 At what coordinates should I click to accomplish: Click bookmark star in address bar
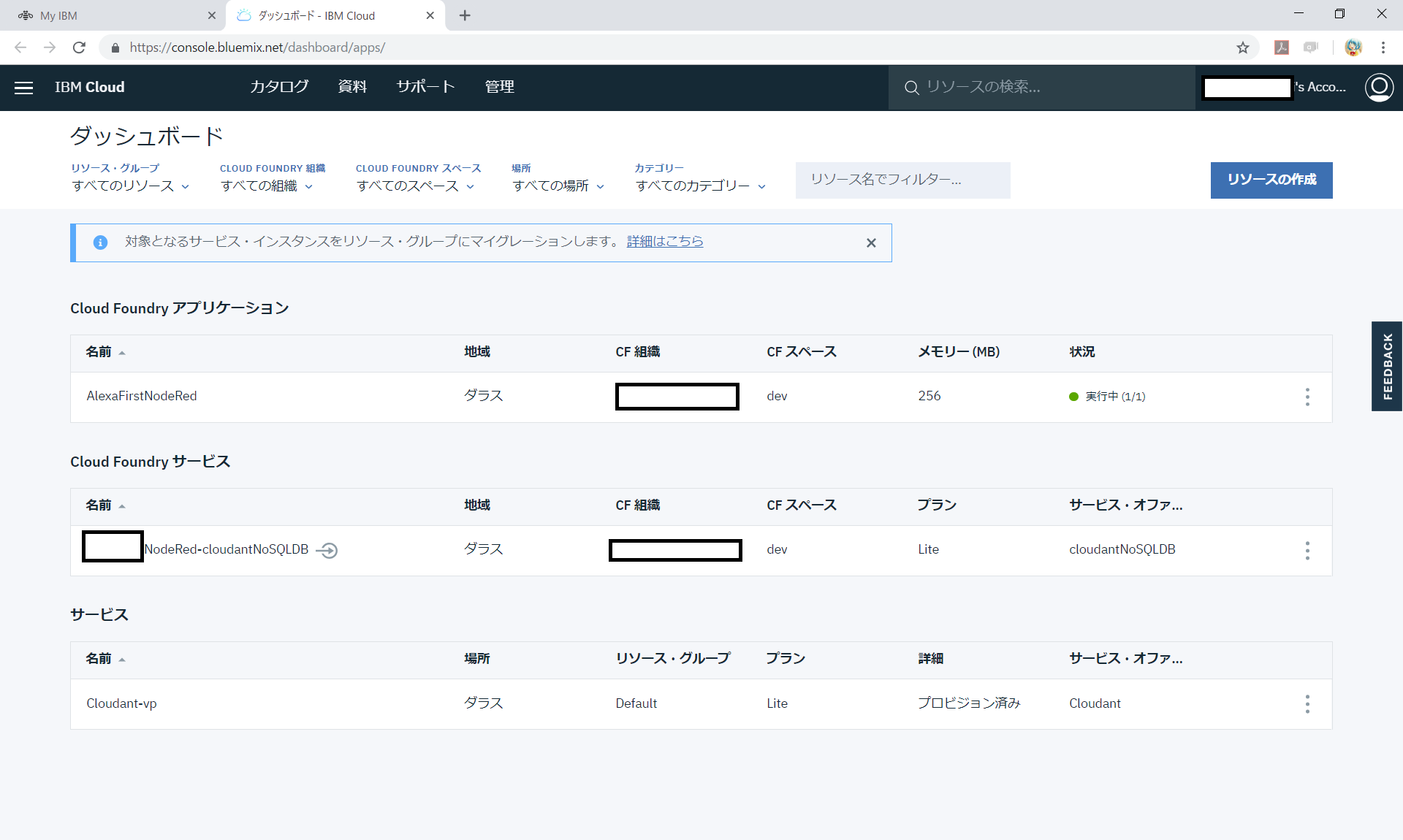1242,47
